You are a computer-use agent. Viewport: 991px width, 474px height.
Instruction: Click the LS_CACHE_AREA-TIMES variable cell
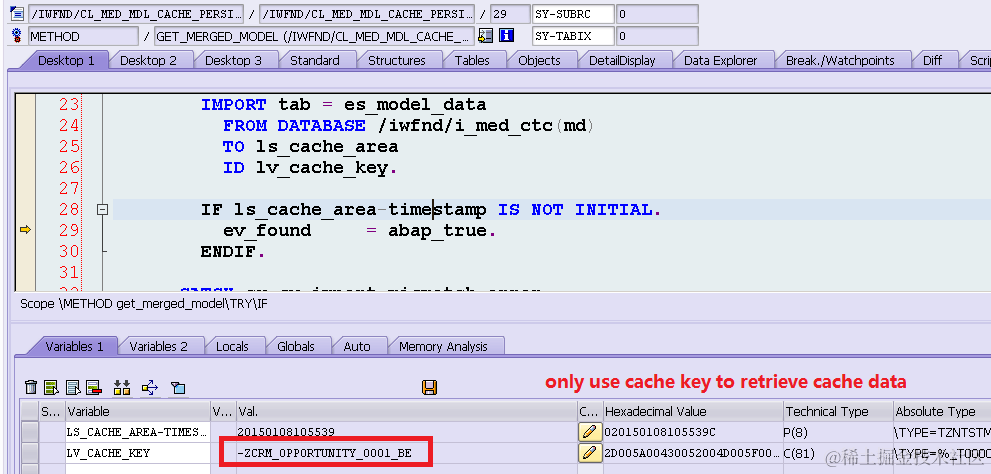point(137,432)
